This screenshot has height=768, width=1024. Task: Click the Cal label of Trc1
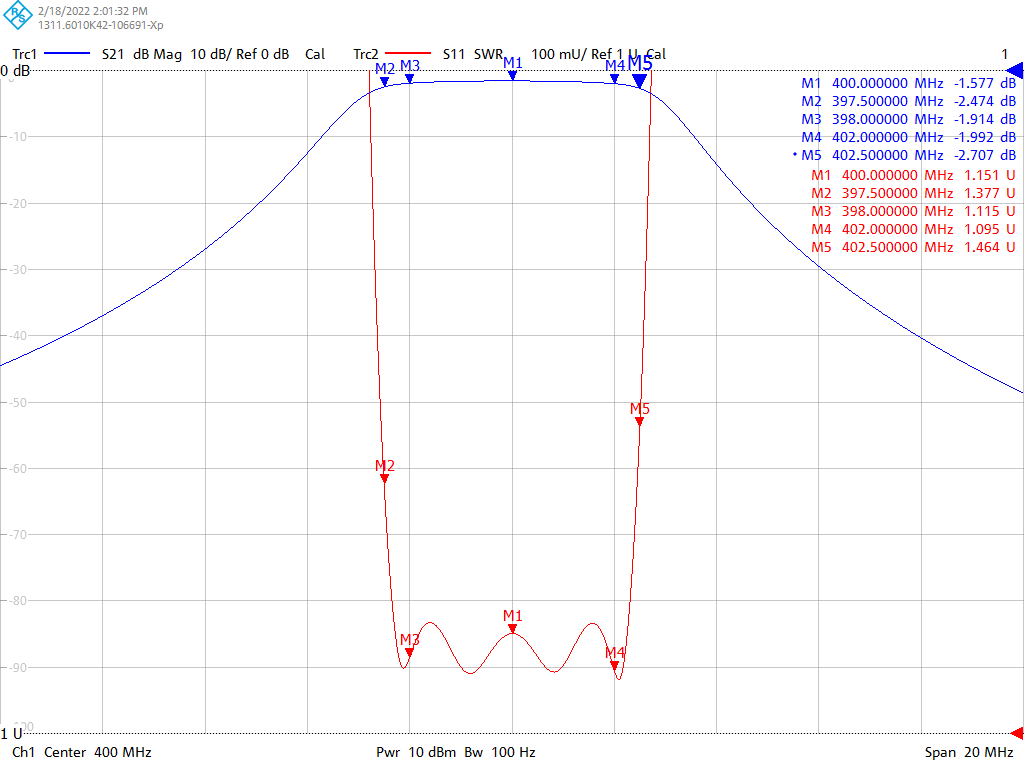click(x=315, y=54)
